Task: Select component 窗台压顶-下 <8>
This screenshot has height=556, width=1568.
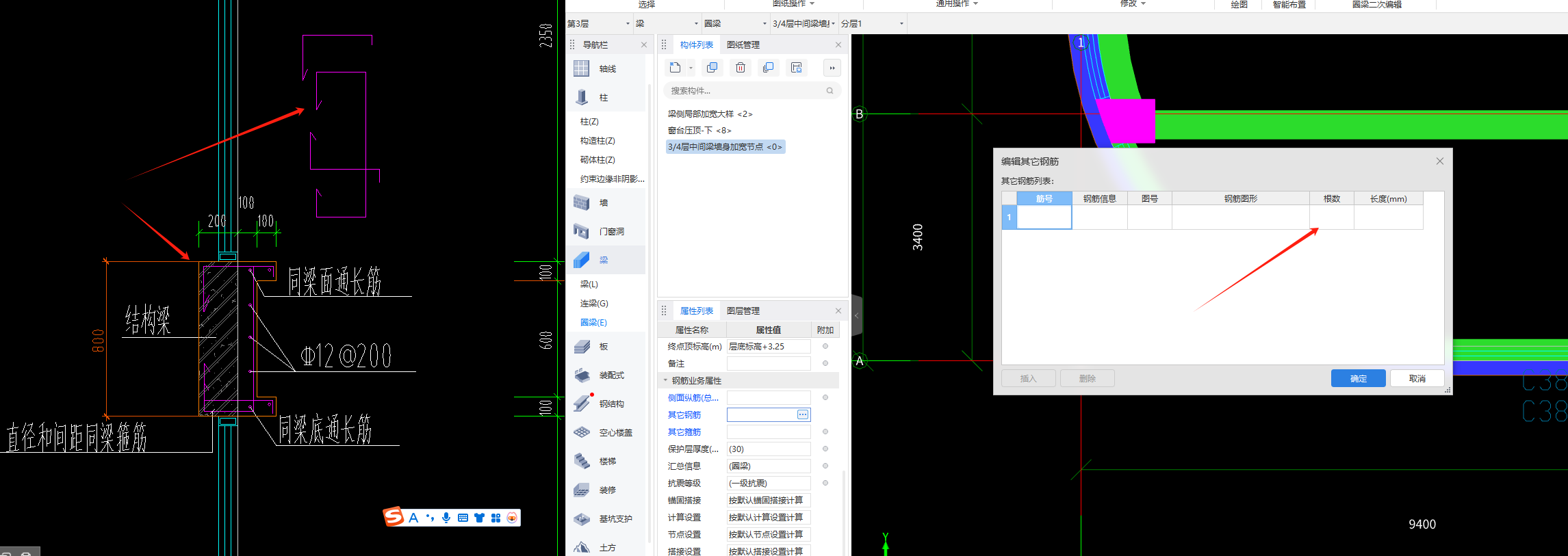Action: pyautogui.click(x=699, y=130)
